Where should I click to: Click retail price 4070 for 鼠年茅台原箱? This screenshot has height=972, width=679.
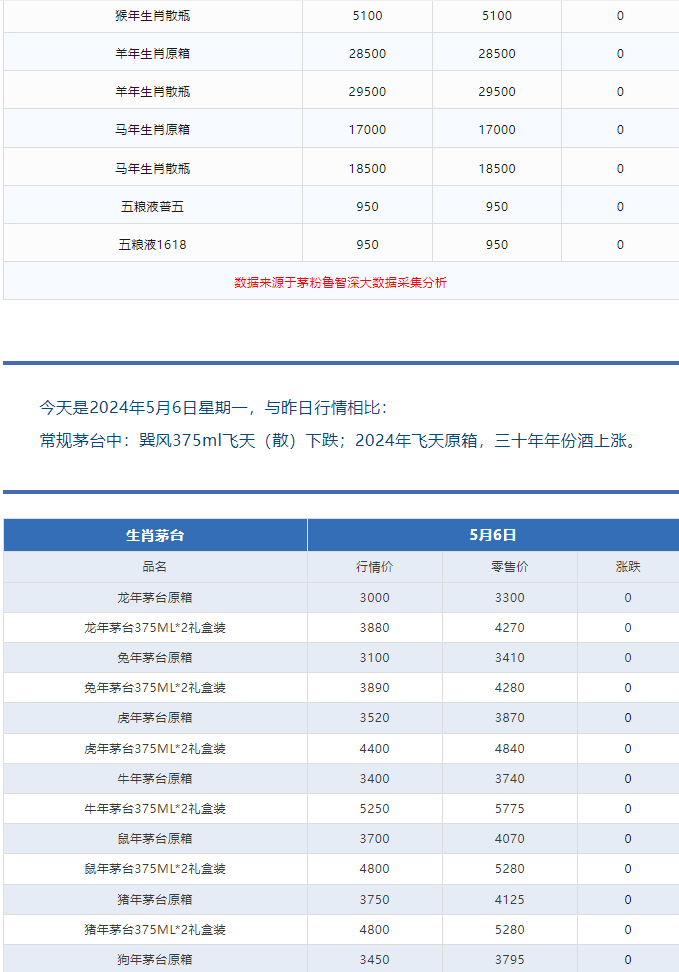pyautogui.click(x=510, y=839)
